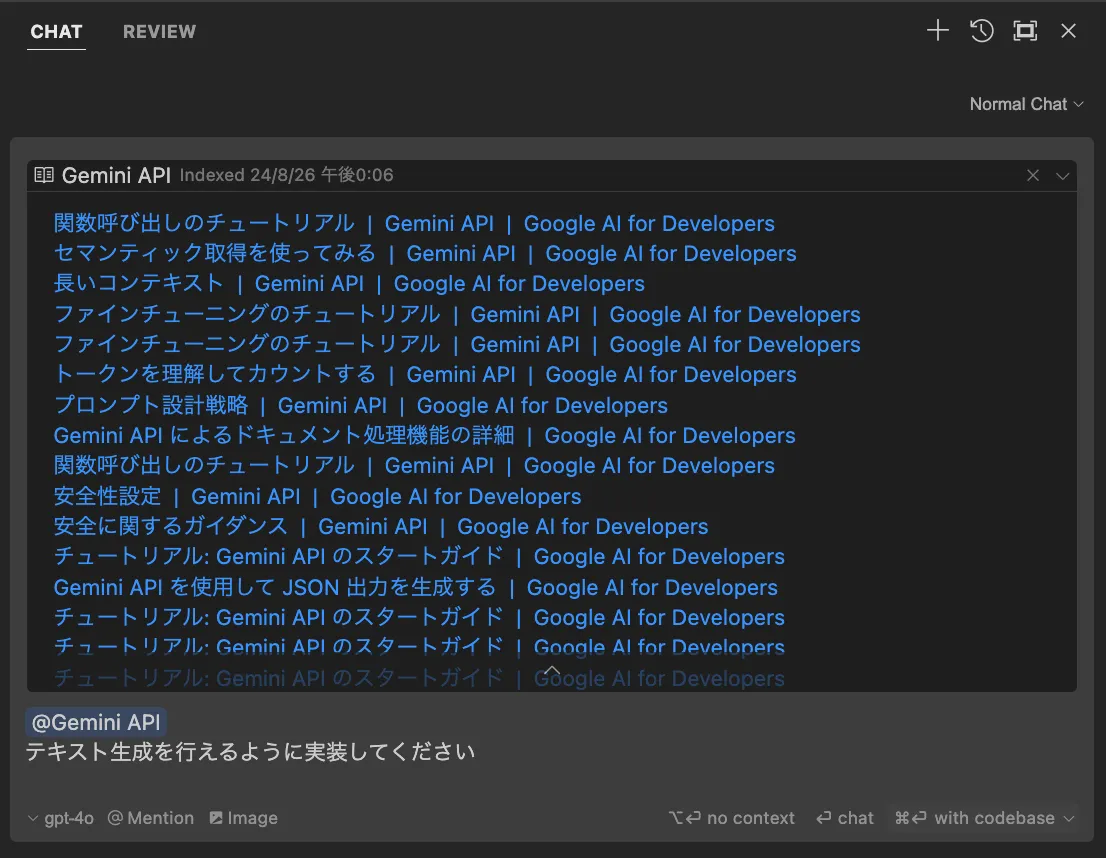Click into the prompt text テキスト生成を行えるように実装してください
The height and width of the screenshot is (858, 1106).
250,752
